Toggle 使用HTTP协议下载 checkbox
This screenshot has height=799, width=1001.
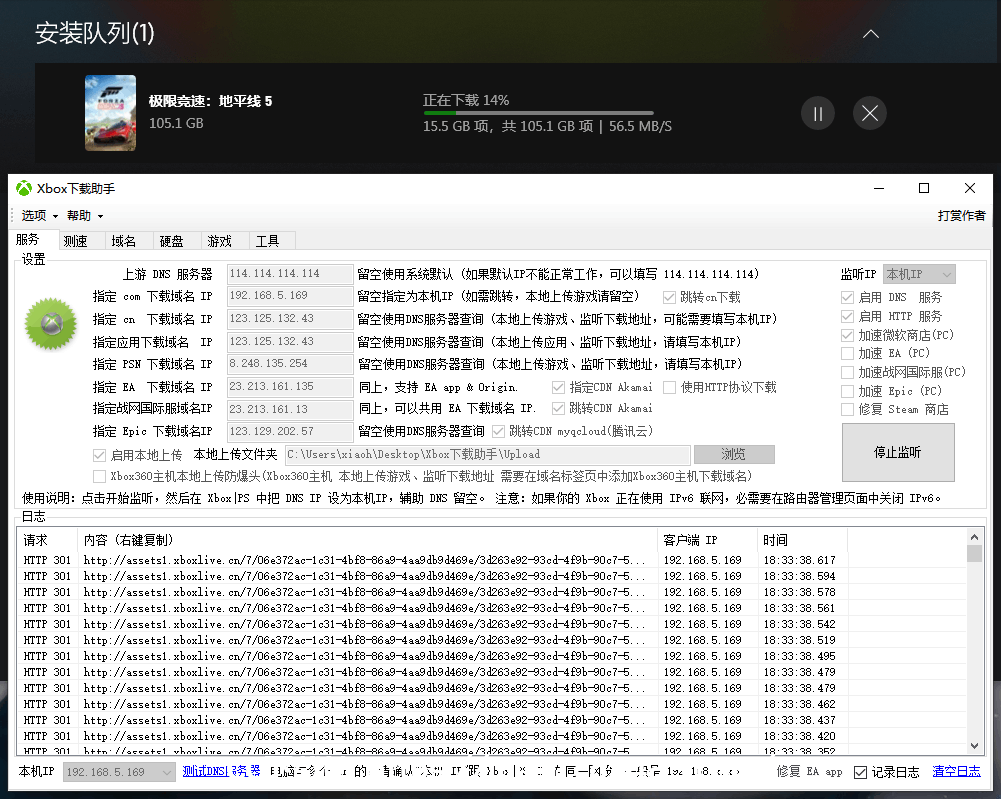click(x=670, y=387)
